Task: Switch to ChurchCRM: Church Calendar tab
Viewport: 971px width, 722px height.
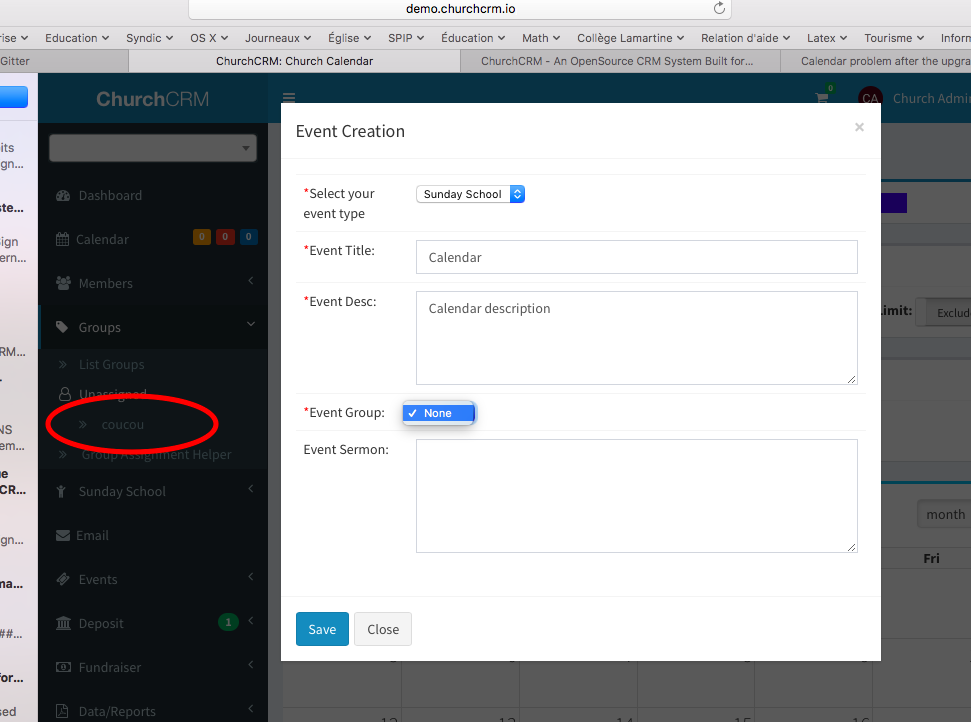Action: (x=294, y=61)
